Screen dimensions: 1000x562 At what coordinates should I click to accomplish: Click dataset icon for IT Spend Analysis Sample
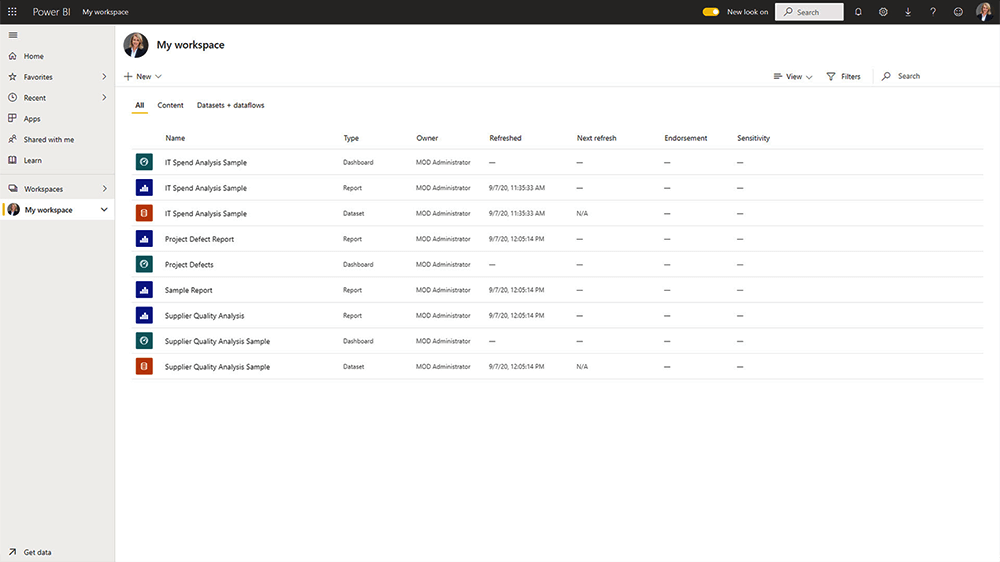[144, 213]
